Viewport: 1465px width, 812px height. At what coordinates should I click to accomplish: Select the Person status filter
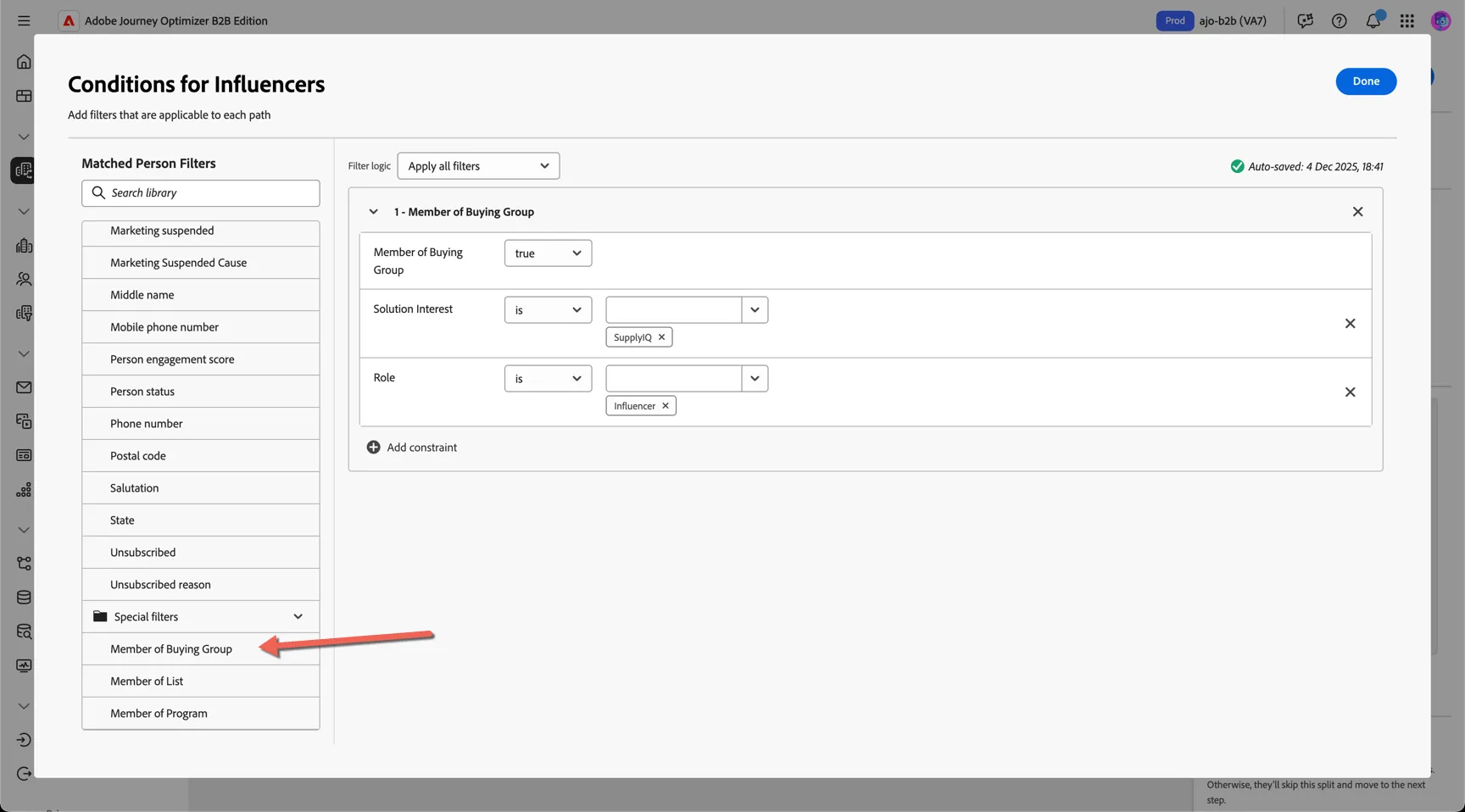(201, 392)
